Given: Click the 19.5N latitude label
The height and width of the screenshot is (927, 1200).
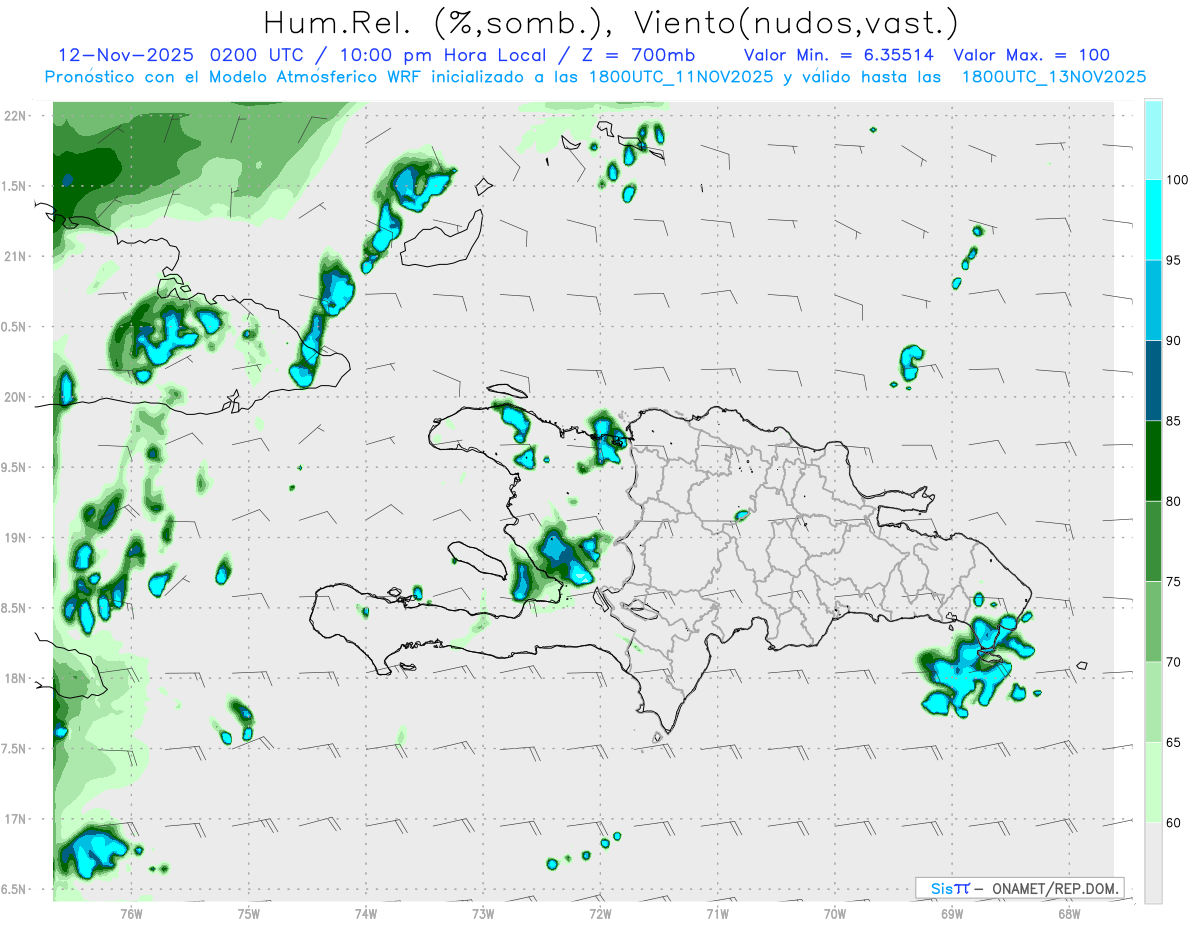Looking at the screenshot, I should (14, 468).
